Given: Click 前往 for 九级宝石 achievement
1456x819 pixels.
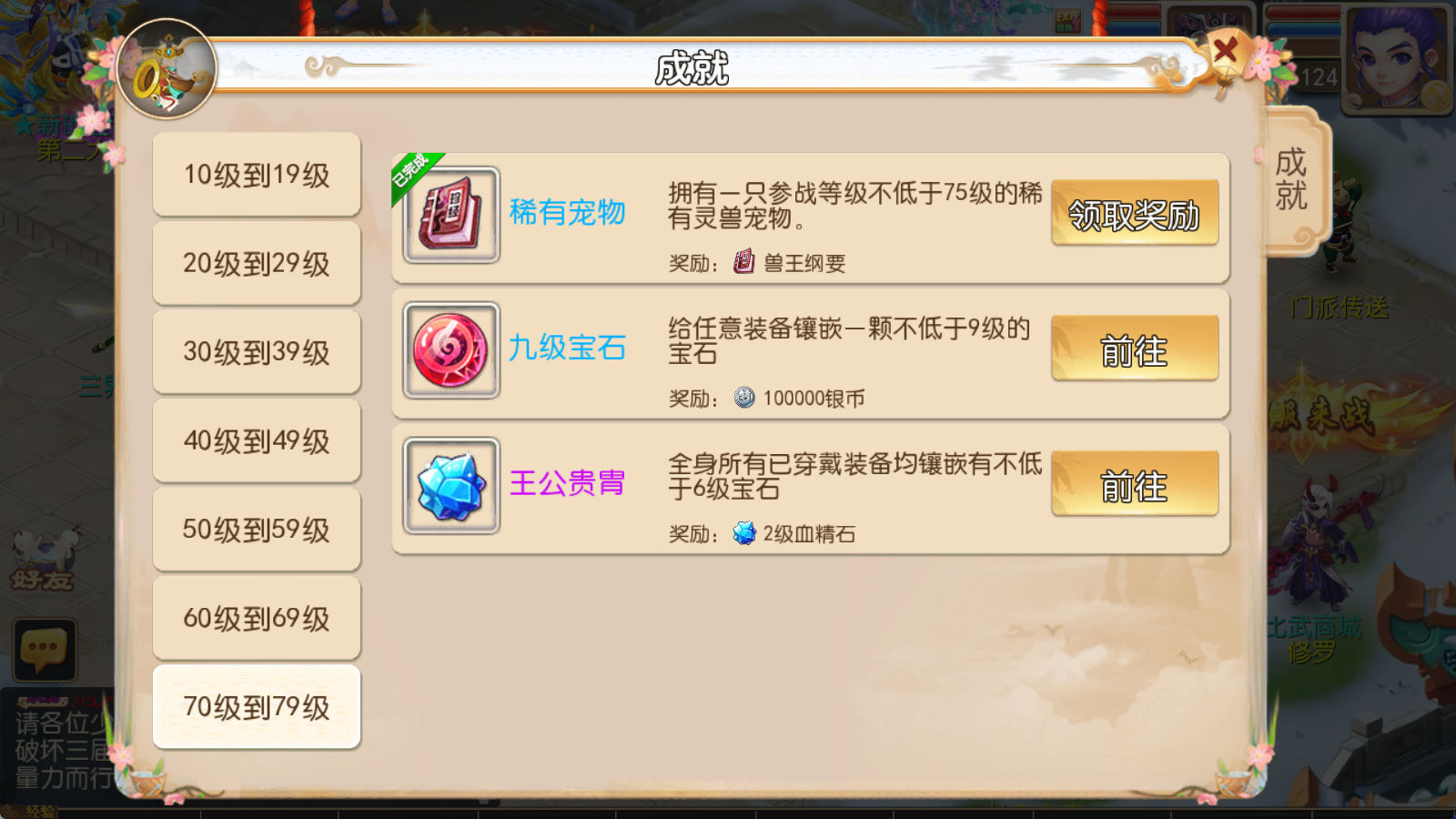Looking at the screenshot, I should pyautogui.click(x=1135, y=349).
